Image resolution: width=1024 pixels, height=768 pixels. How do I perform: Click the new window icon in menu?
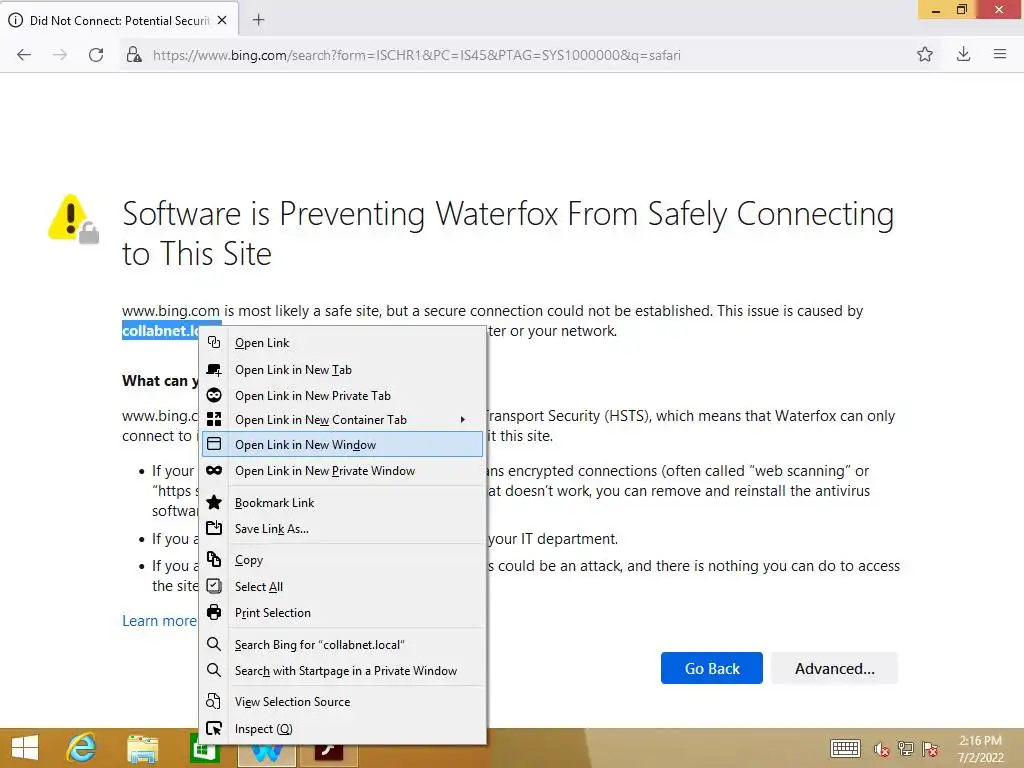click(x=214, y=444)
